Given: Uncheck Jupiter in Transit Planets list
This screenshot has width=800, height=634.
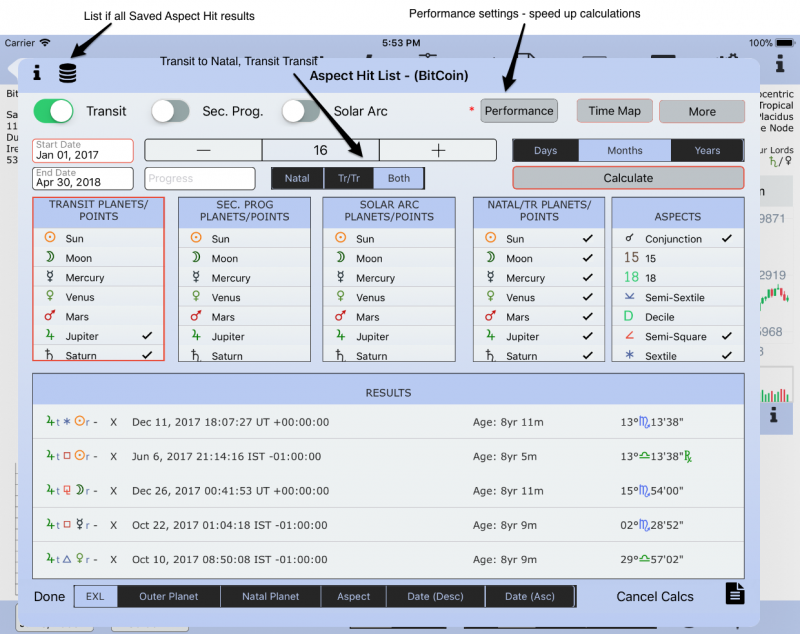Looking at the screenshot, I should click(x=147, y=337).
